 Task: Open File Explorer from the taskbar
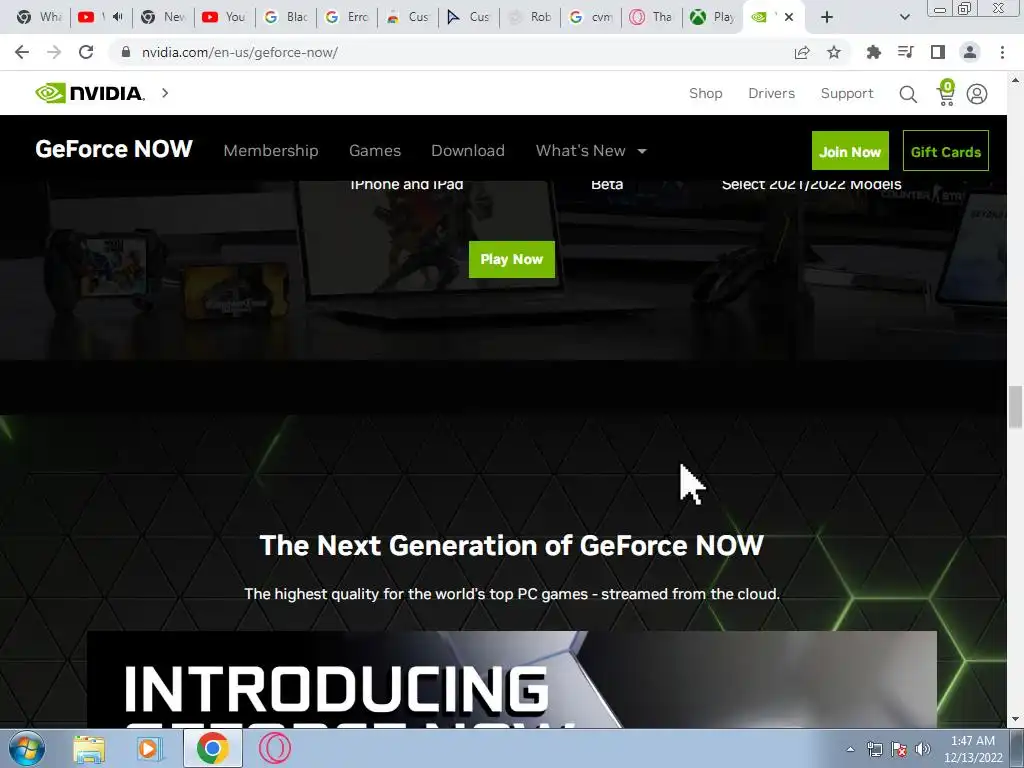click(89, 748)
